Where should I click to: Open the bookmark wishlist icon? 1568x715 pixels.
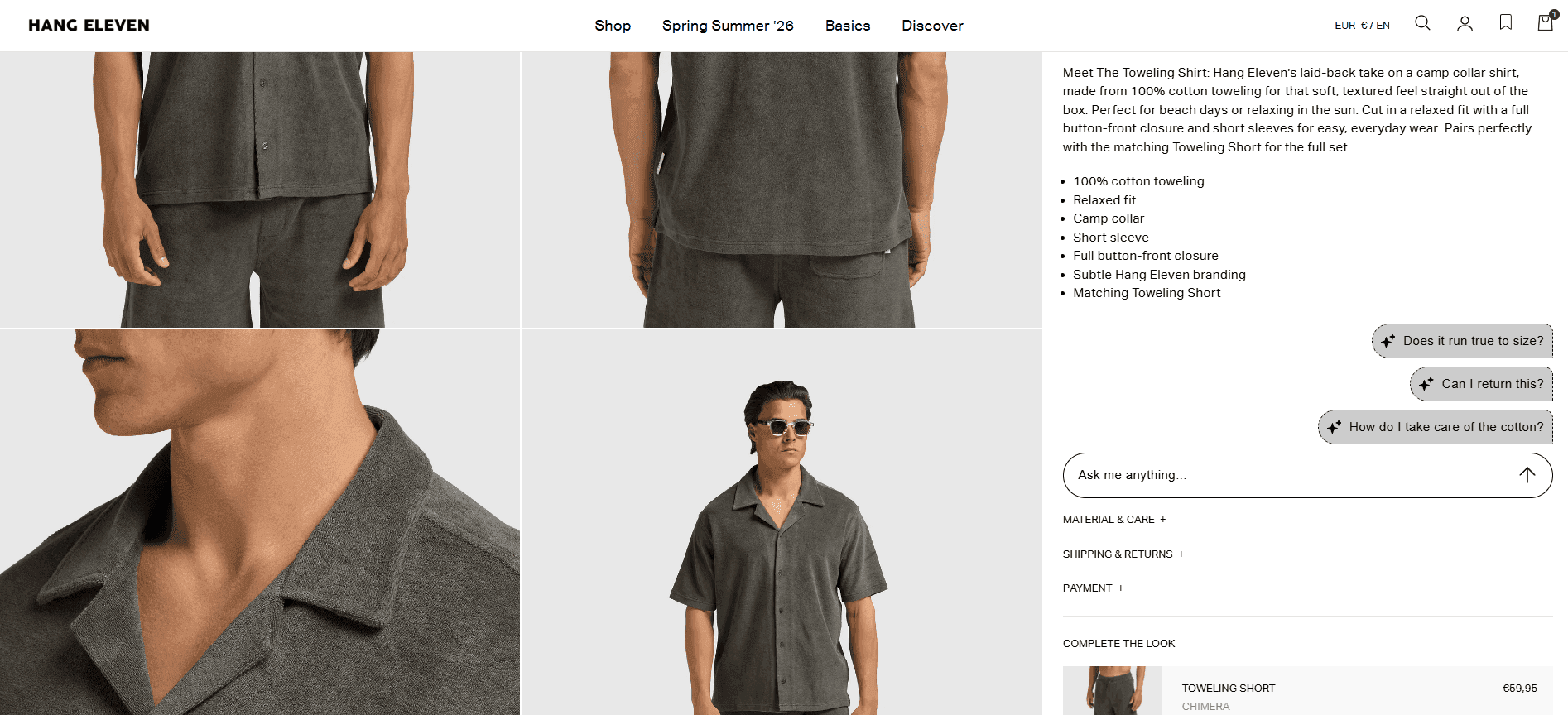(x=1506, y=22)
